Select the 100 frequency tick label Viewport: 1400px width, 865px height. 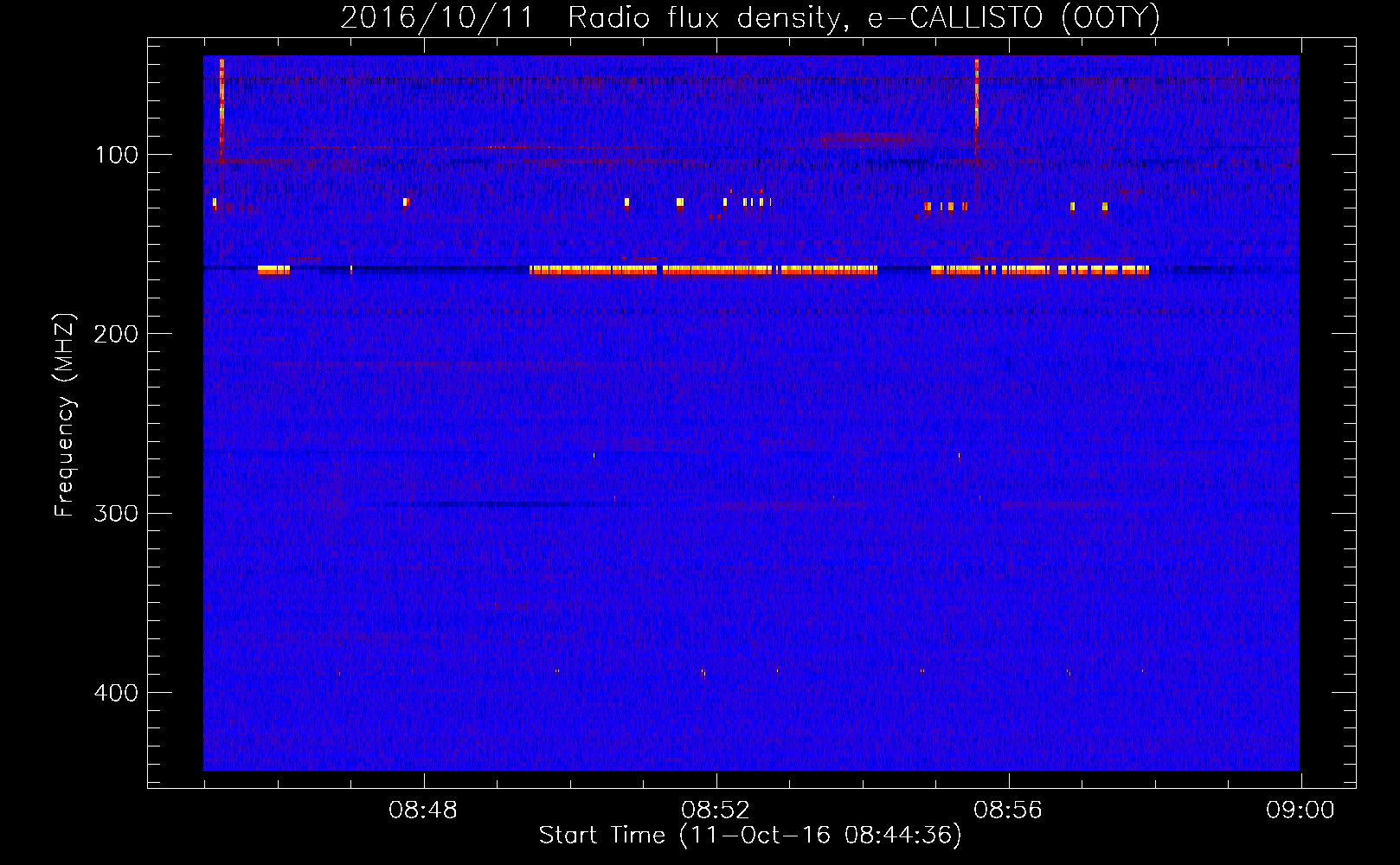pyautogui.click(x=117, y=155)
